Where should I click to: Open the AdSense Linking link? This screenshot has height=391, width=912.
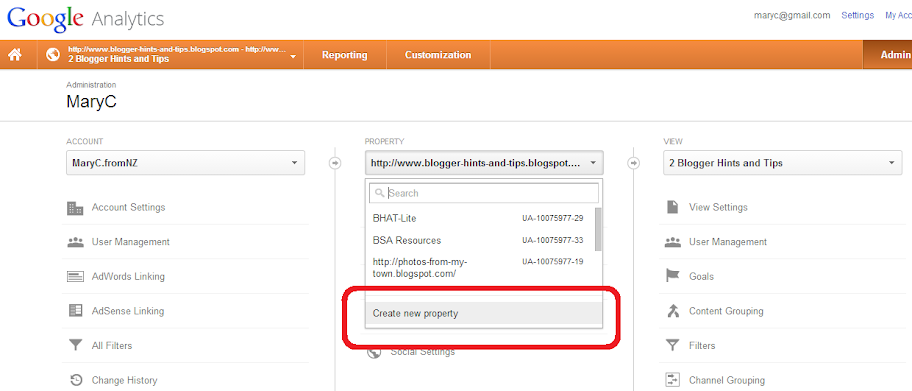(128, 311)
